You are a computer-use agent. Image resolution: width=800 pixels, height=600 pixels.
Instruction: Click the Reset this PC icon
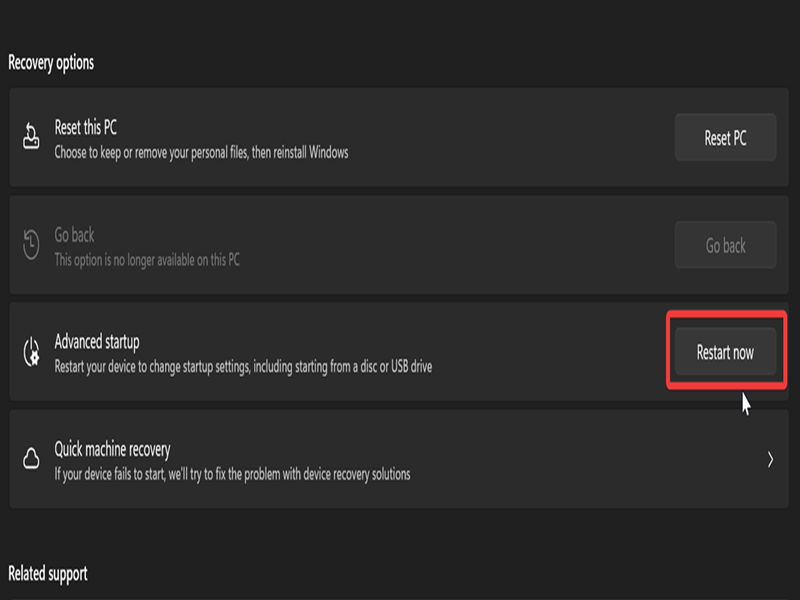pos(31,138)
